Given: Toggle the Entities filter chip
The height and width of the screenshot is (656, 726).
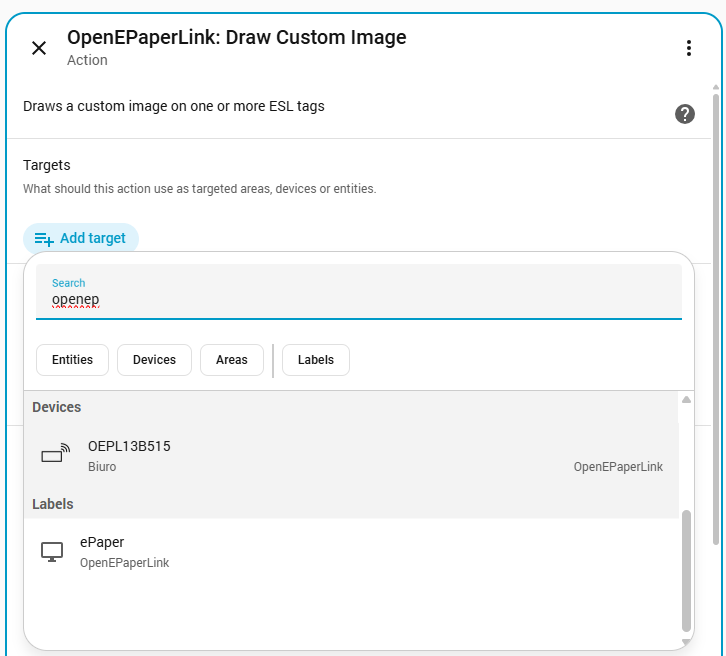Looking at the screenshot, I should point(72,360).
